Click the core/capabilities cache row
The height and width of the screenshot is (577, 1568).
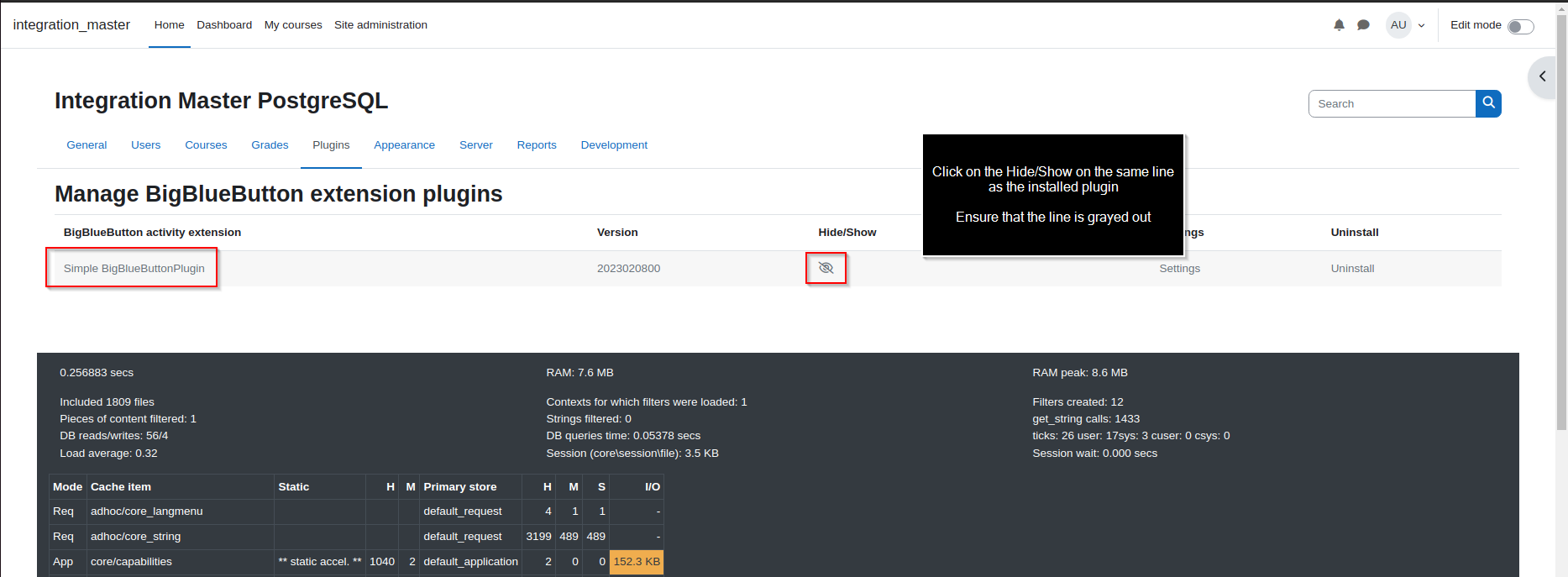(356, 562)
